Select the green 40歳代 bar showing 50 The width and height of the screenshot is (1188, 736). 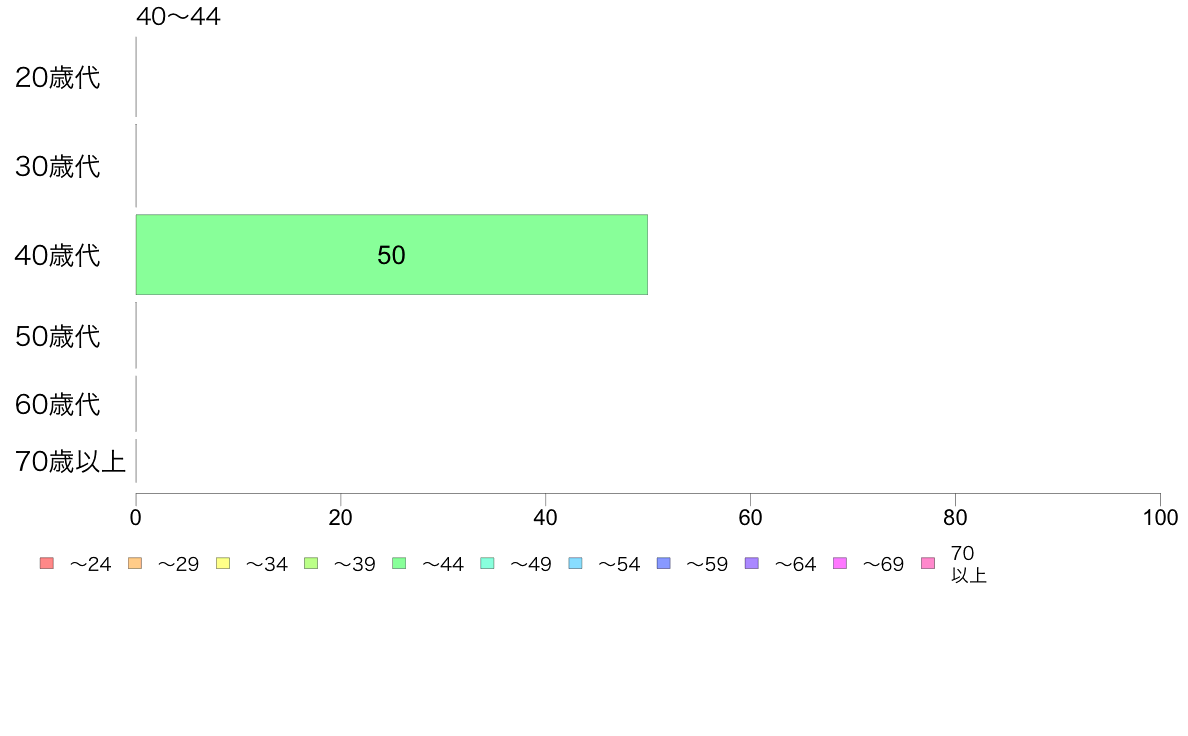tap(392, 255)
